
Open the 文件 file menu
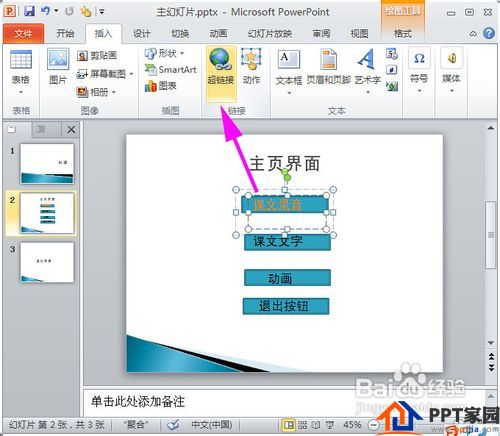point(23,34)
